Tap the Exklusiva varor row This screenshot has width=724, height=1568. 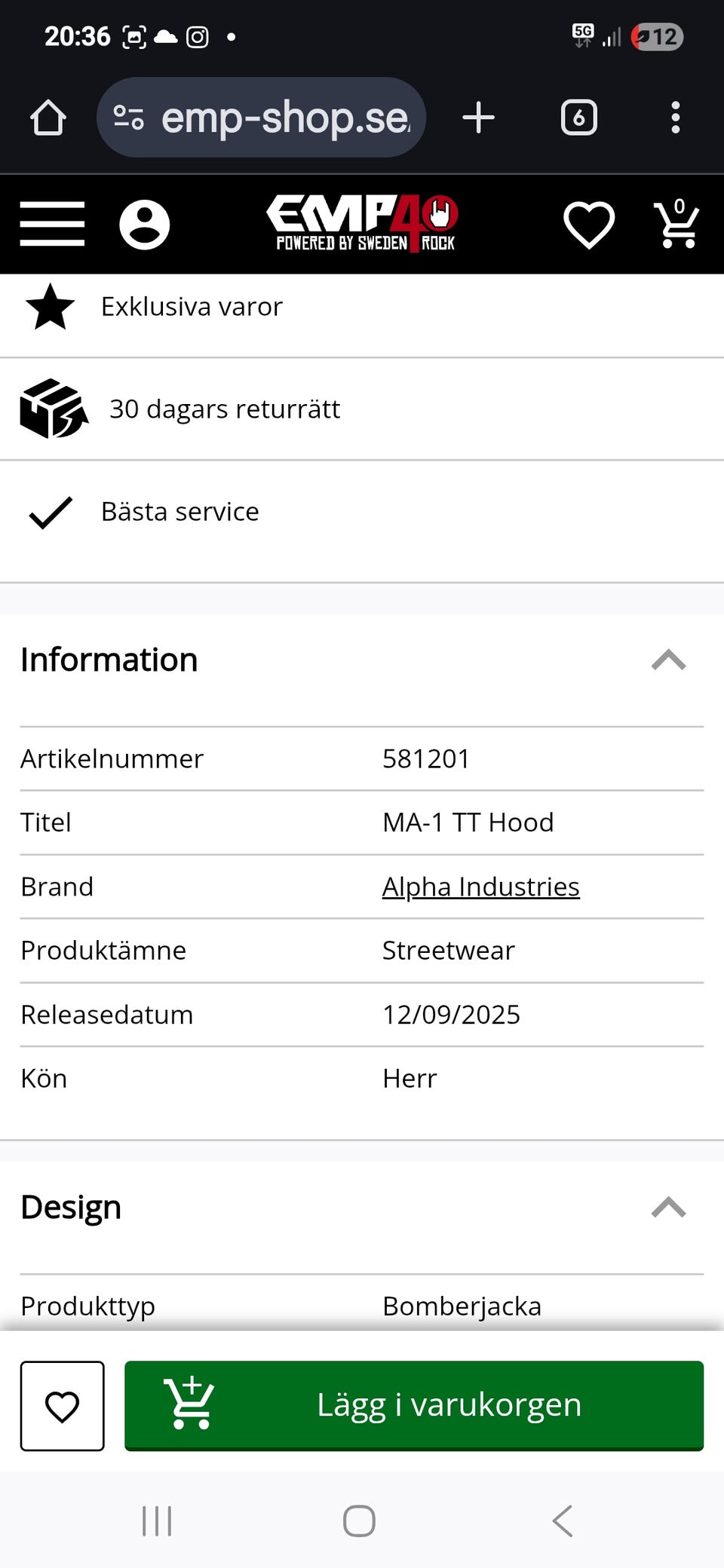(192, 307)
